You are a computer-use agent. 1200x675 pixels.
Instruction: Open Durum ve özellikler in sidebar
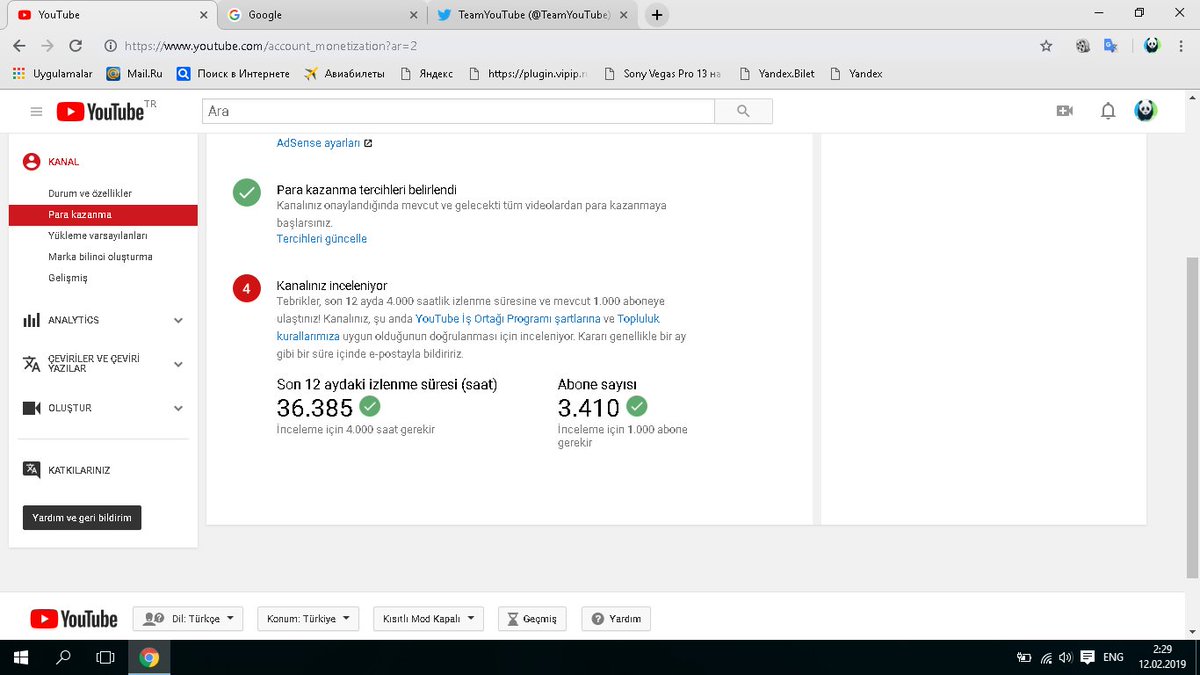[x=90, y=193]
